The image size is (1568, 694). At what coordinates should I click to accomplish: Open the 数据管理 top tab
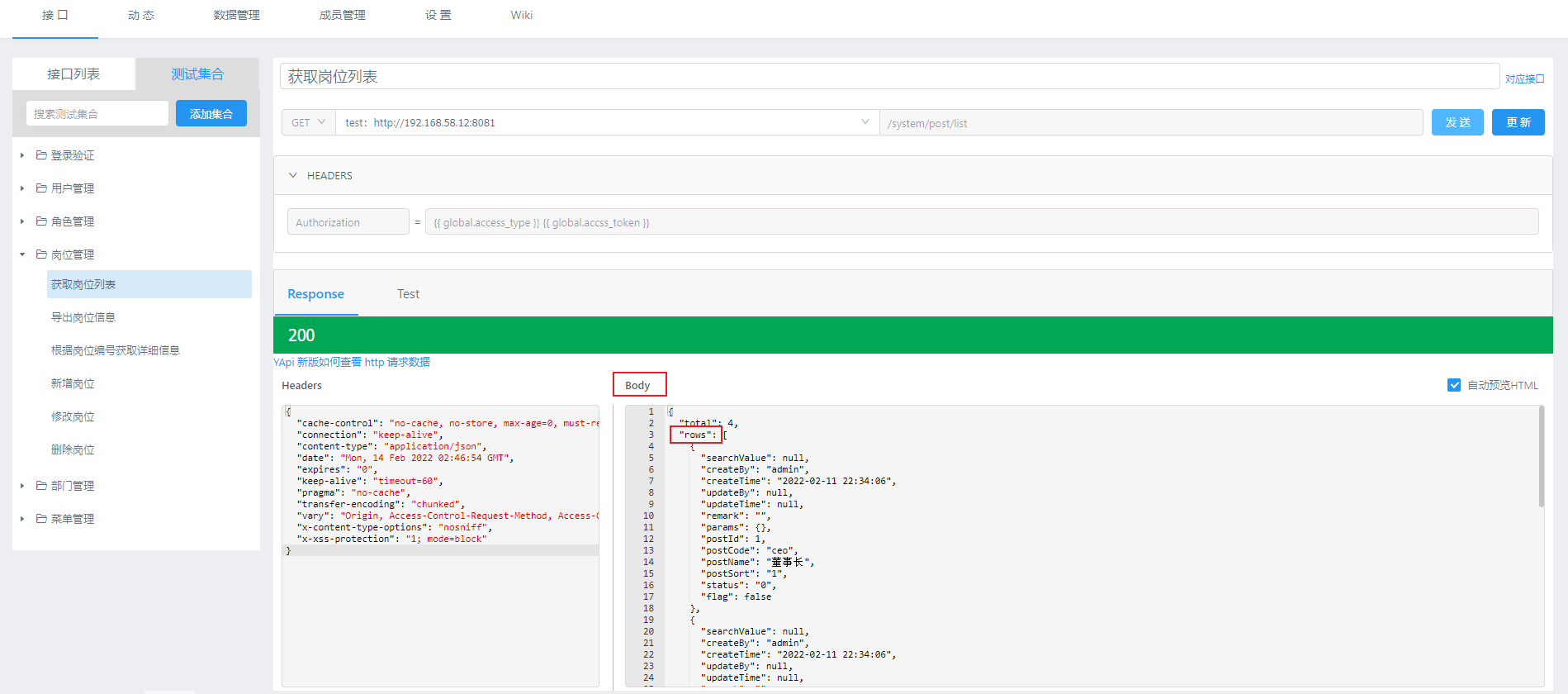tap(237, 16)
